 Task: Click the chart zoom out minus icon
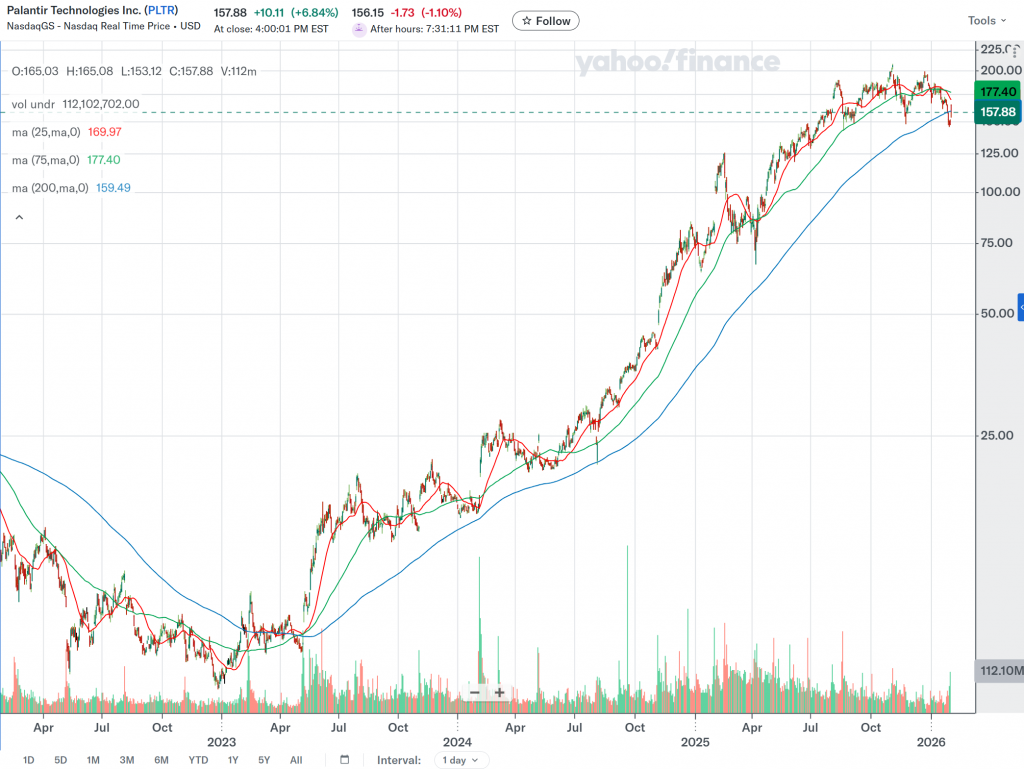point(474,692)
